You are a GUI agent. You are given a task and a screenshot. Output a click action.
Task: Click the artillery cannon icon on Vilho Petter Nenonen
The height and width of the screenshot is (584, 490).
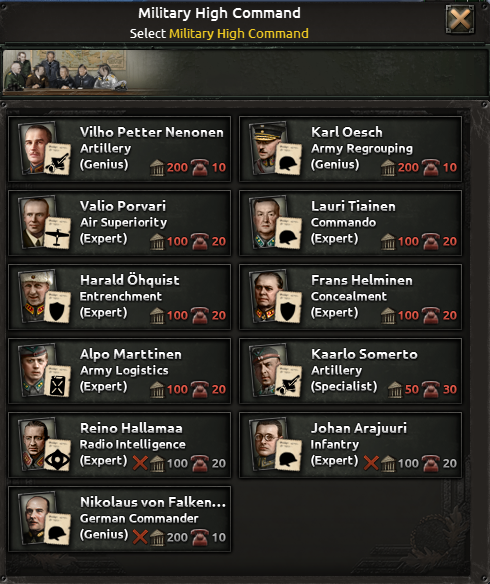click(x=57, y=159)
